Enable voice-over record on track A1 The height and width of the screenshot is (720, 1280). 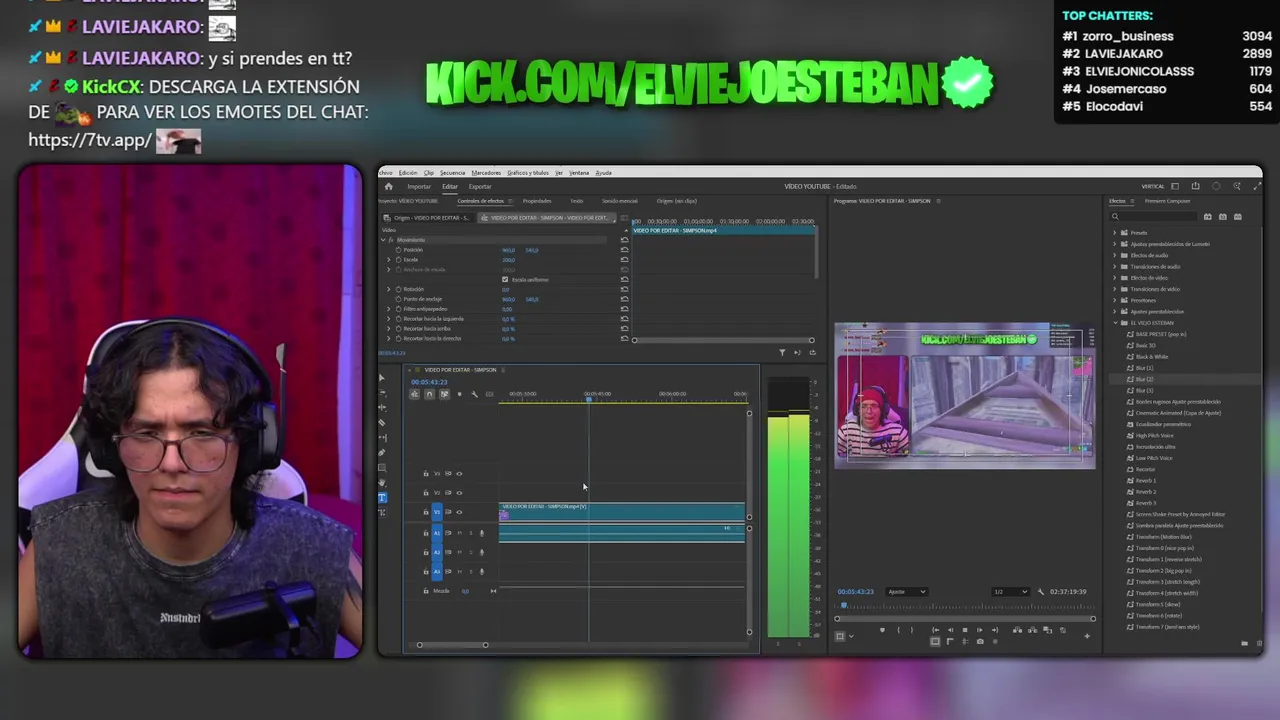pyautogui.click(x=482, y=533)
